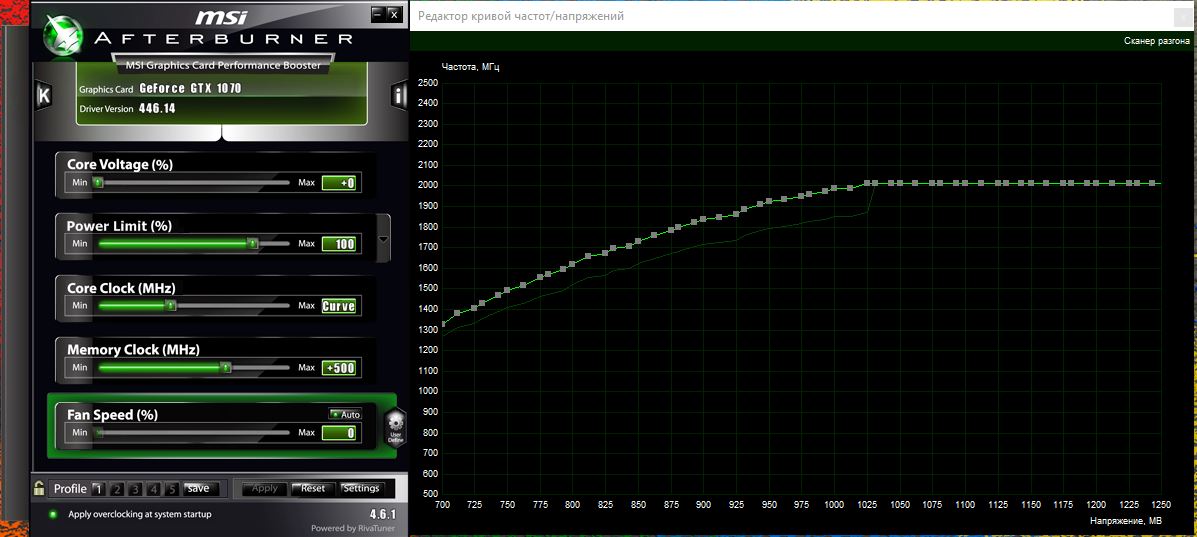Viewport: 1197px width, 537px height.
Task: Click the Powered by RivaTuner text
Action: (353, 528)
